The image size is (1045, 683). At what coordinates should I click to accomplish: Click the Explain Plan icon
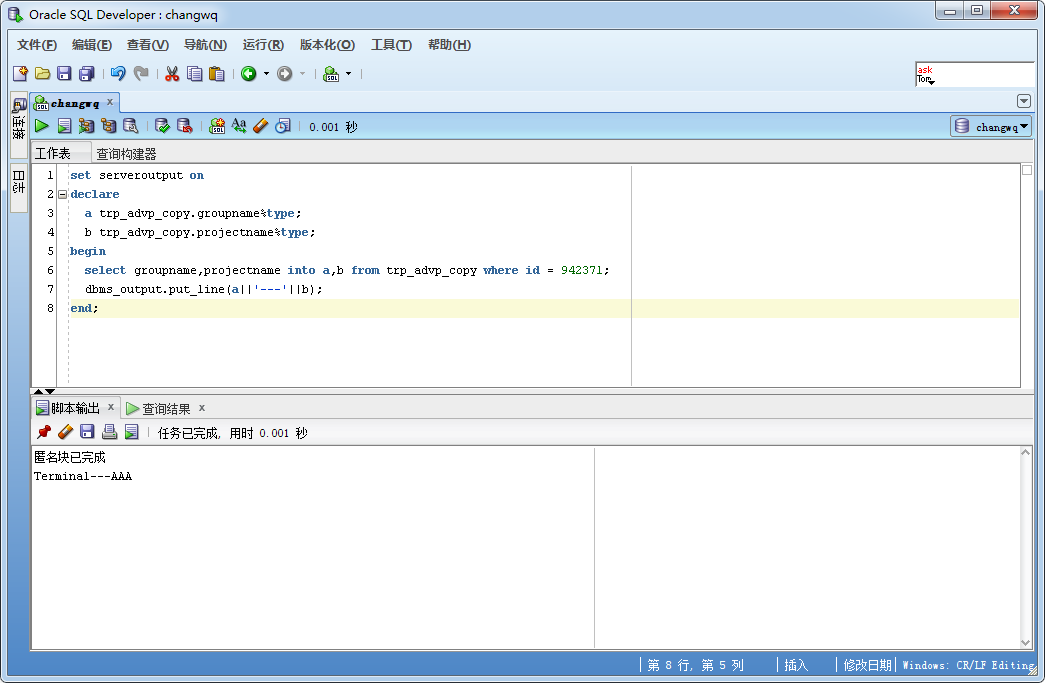(108, 125)
